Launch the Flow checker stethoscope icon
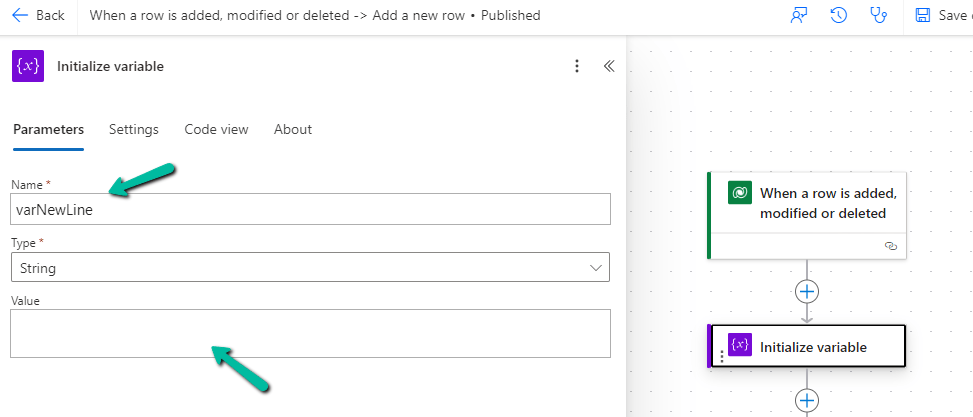This screenshot has height=417, width=973. click(x=879, y=16)
